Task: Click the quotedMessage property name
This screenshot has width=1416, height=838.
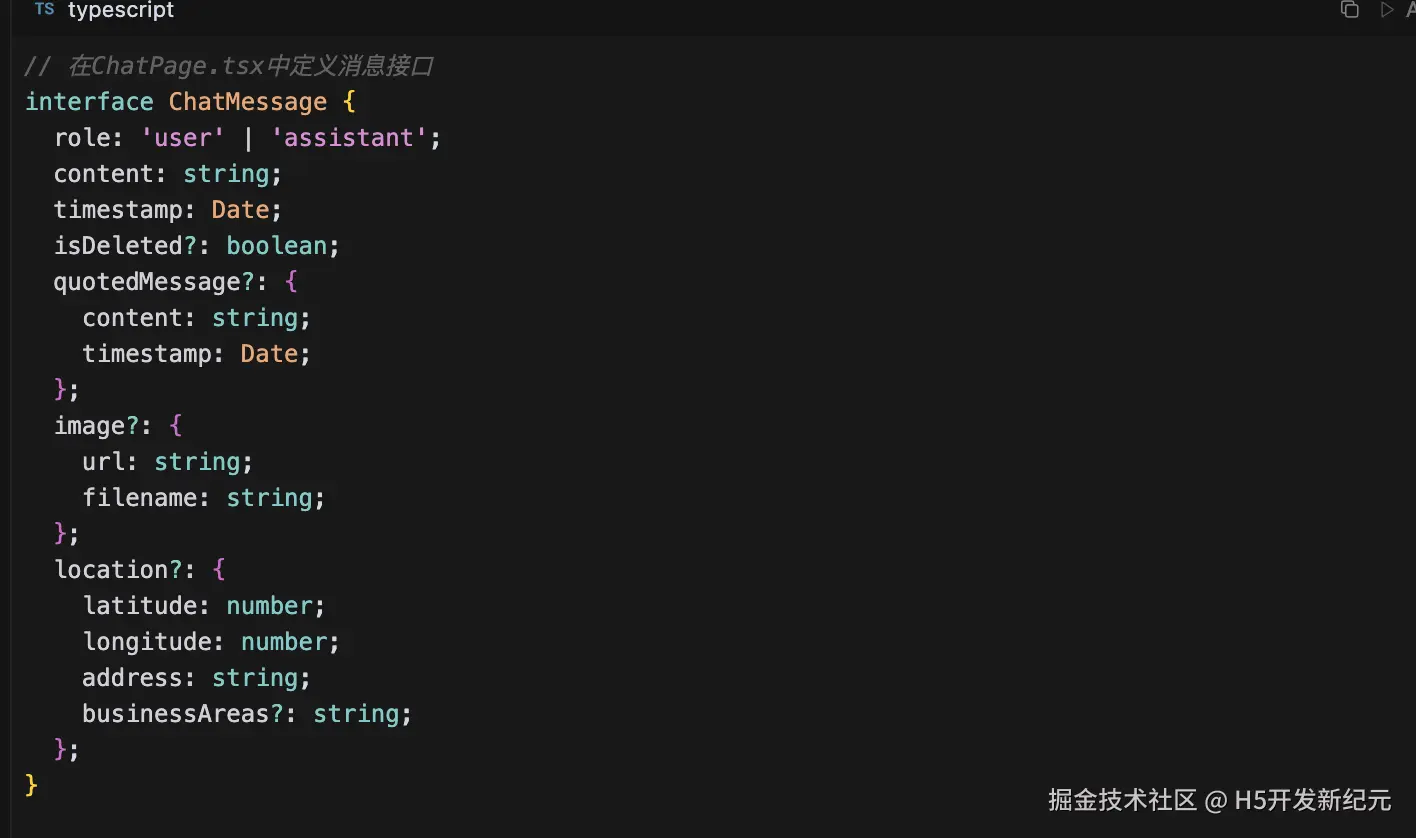Action: (147, 282)
